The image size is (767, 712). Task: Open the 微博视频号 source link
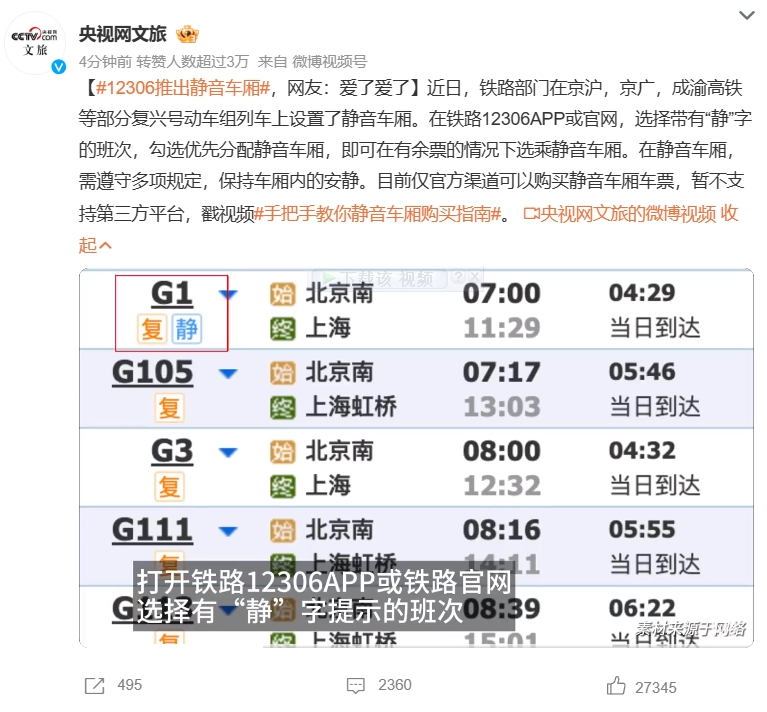point(330,62)
